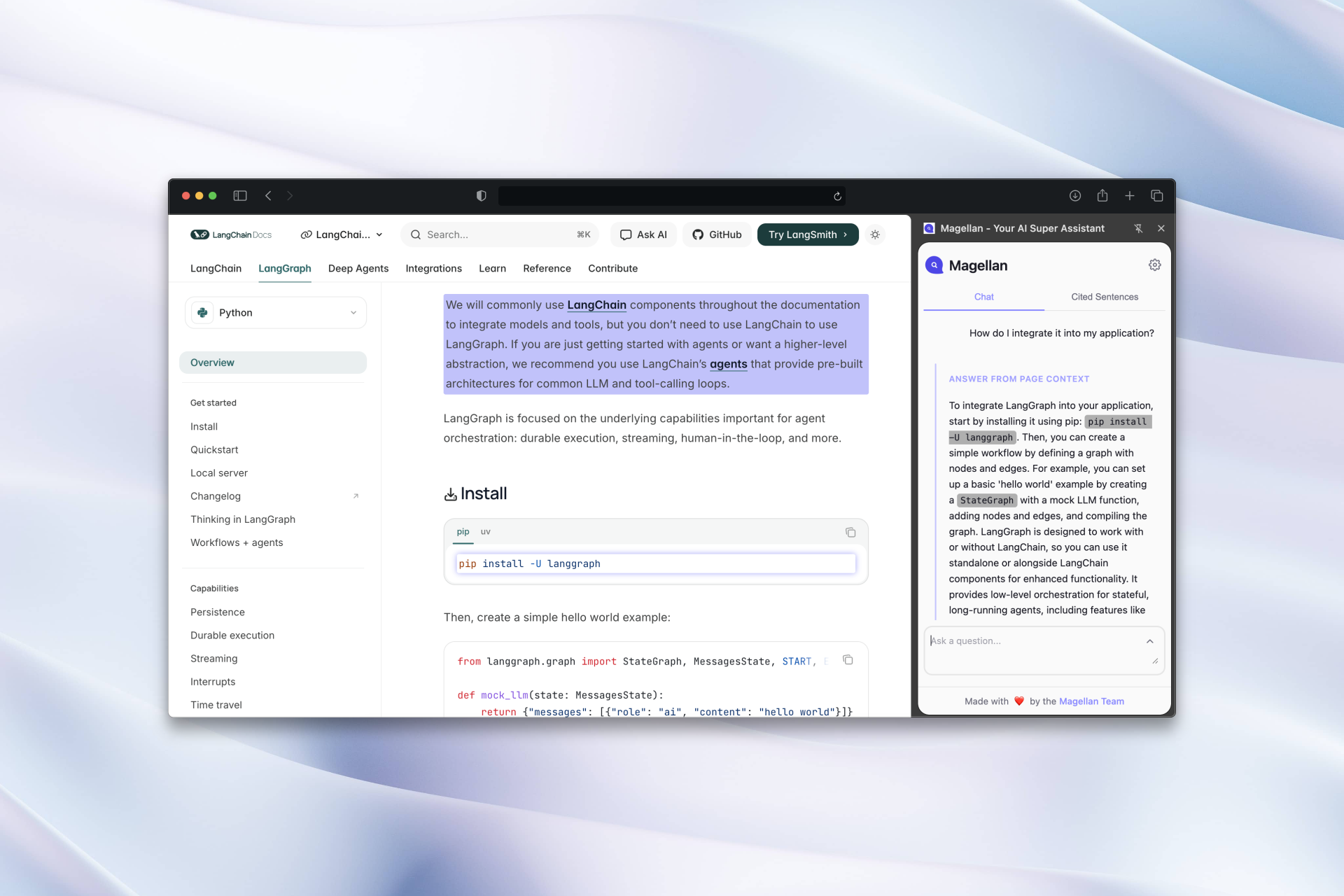Toggle the Safari sidebar
1344x896 pixels.
coord(240,196)
